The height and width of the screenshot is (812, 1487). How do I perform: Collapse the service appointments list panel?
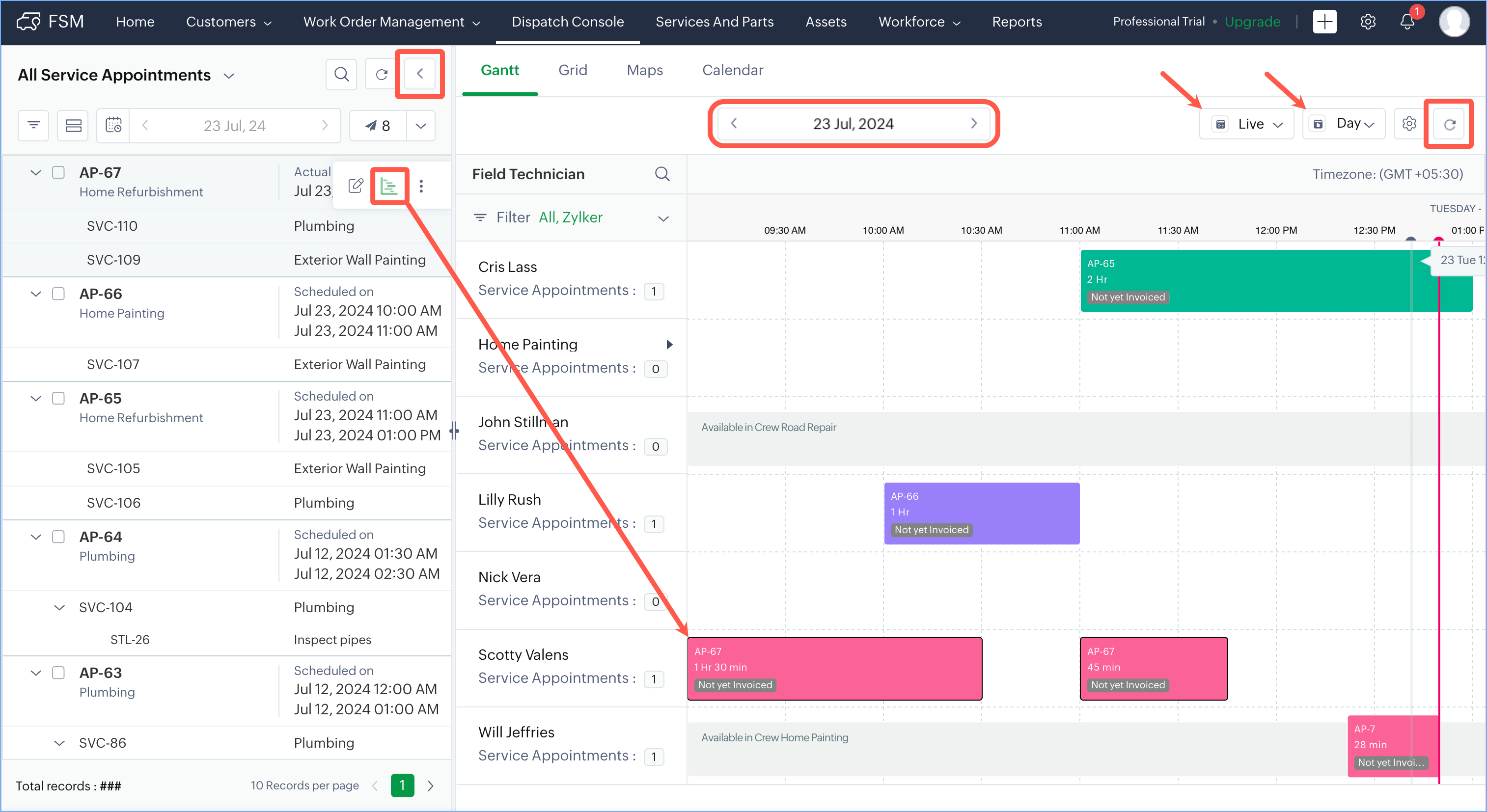420,74
